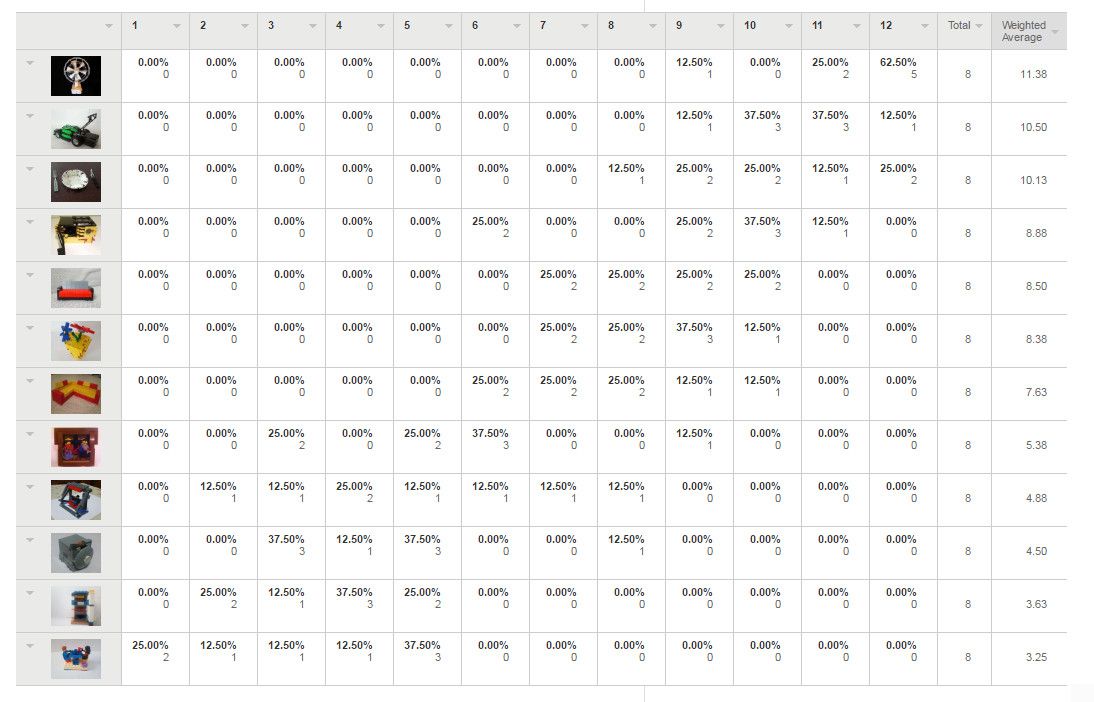Image resolution: width=1094 pixels, height=702 pixels.
Task: Select the column 6 header
Action: pos(476,26)
